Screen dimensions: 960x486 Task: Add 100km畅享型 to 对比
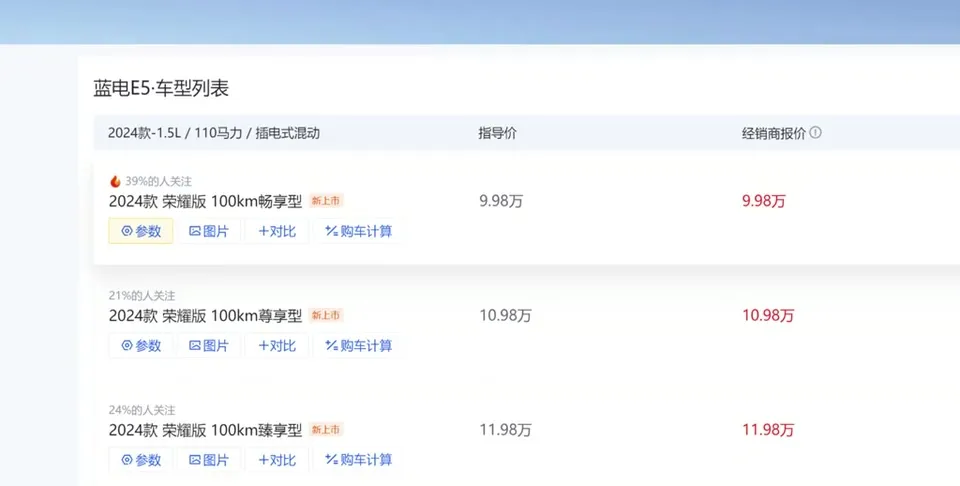tap(277, 231)
